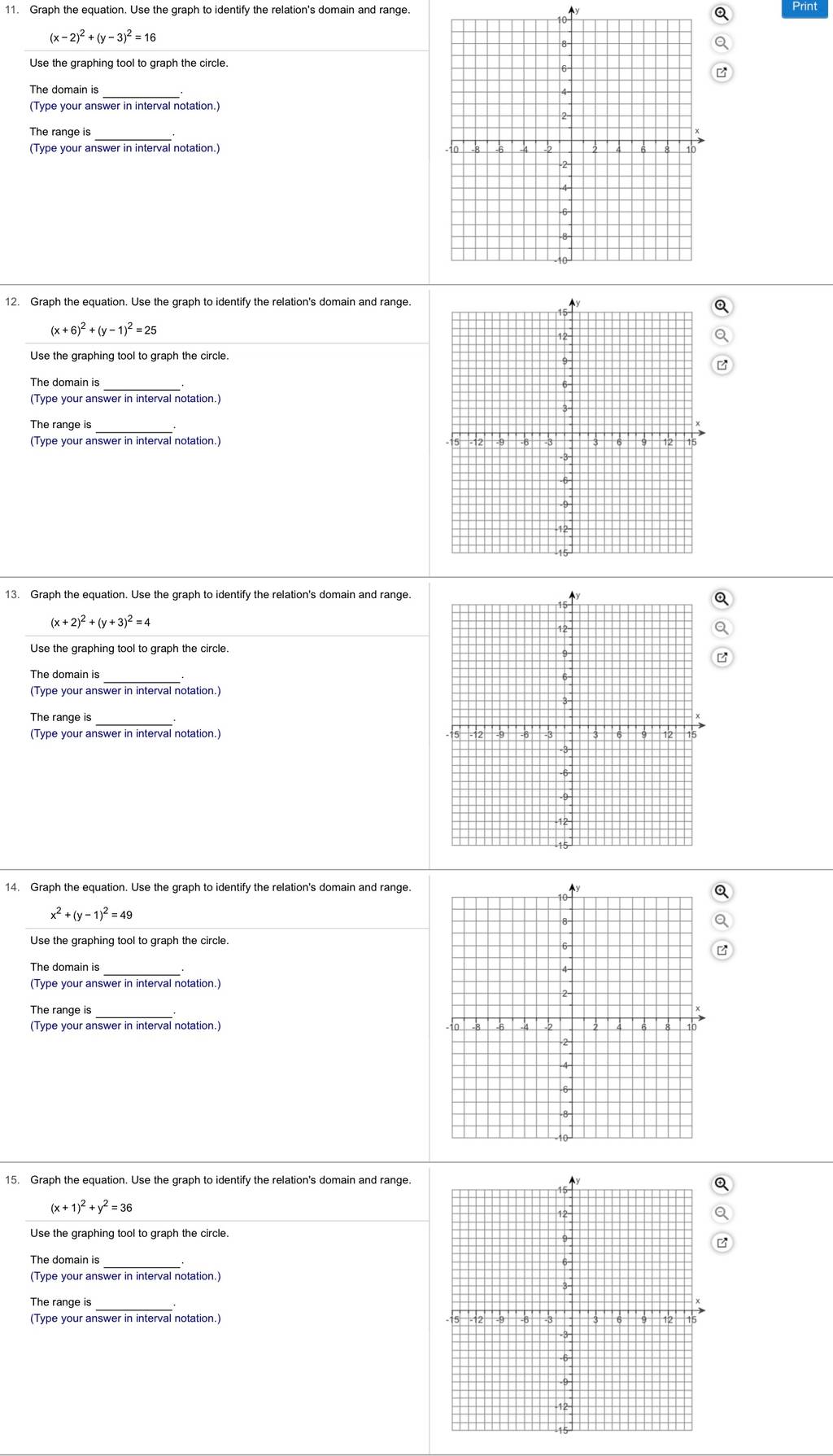Click the domain blank for question 11
833x1456 pixels.
click(x=141, y=90)
